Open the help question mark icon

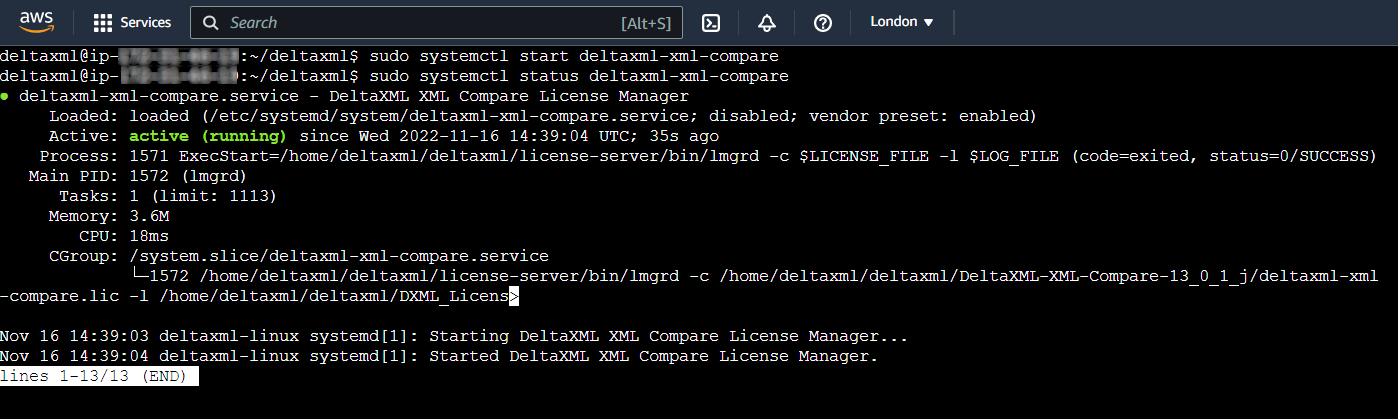pos(823,22)
